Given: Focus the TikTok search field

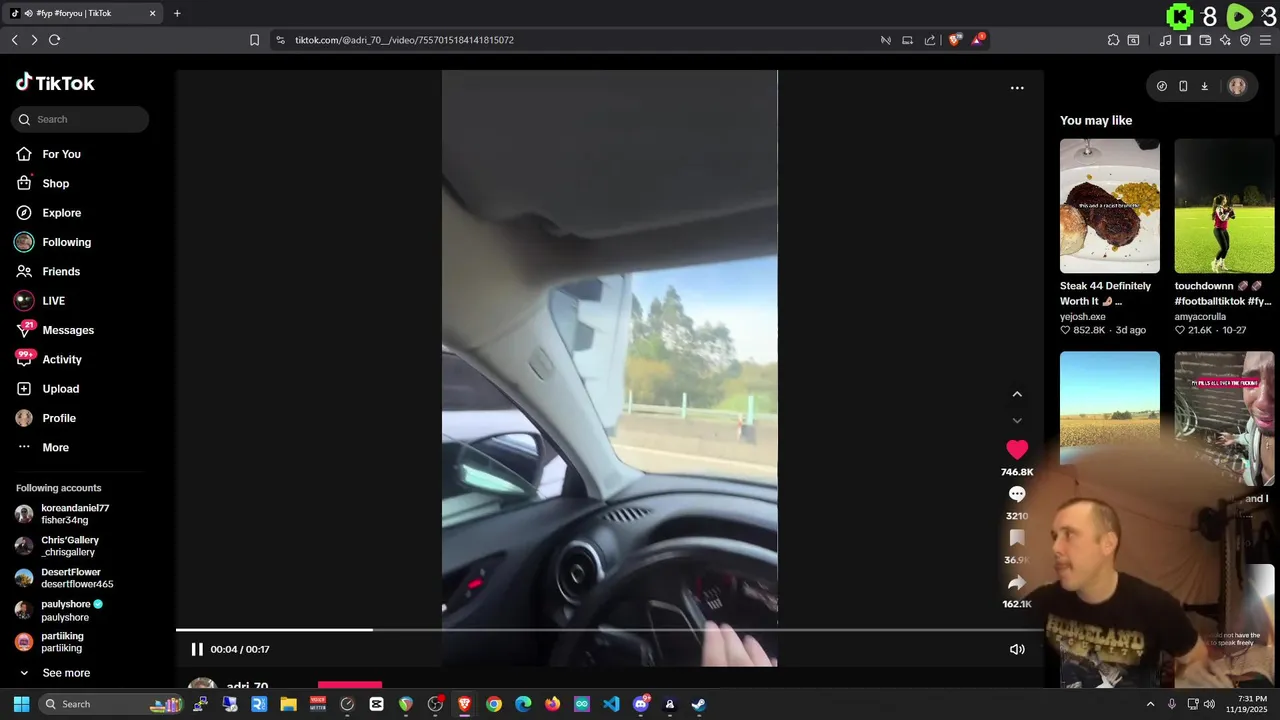Looking at the screenshot, I should click(80, 119).
